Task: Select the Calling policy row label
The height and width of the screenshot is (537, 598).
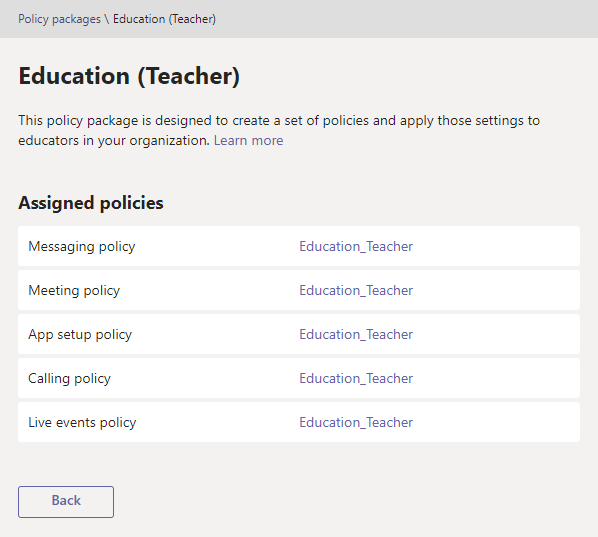Action: (69, 379)
